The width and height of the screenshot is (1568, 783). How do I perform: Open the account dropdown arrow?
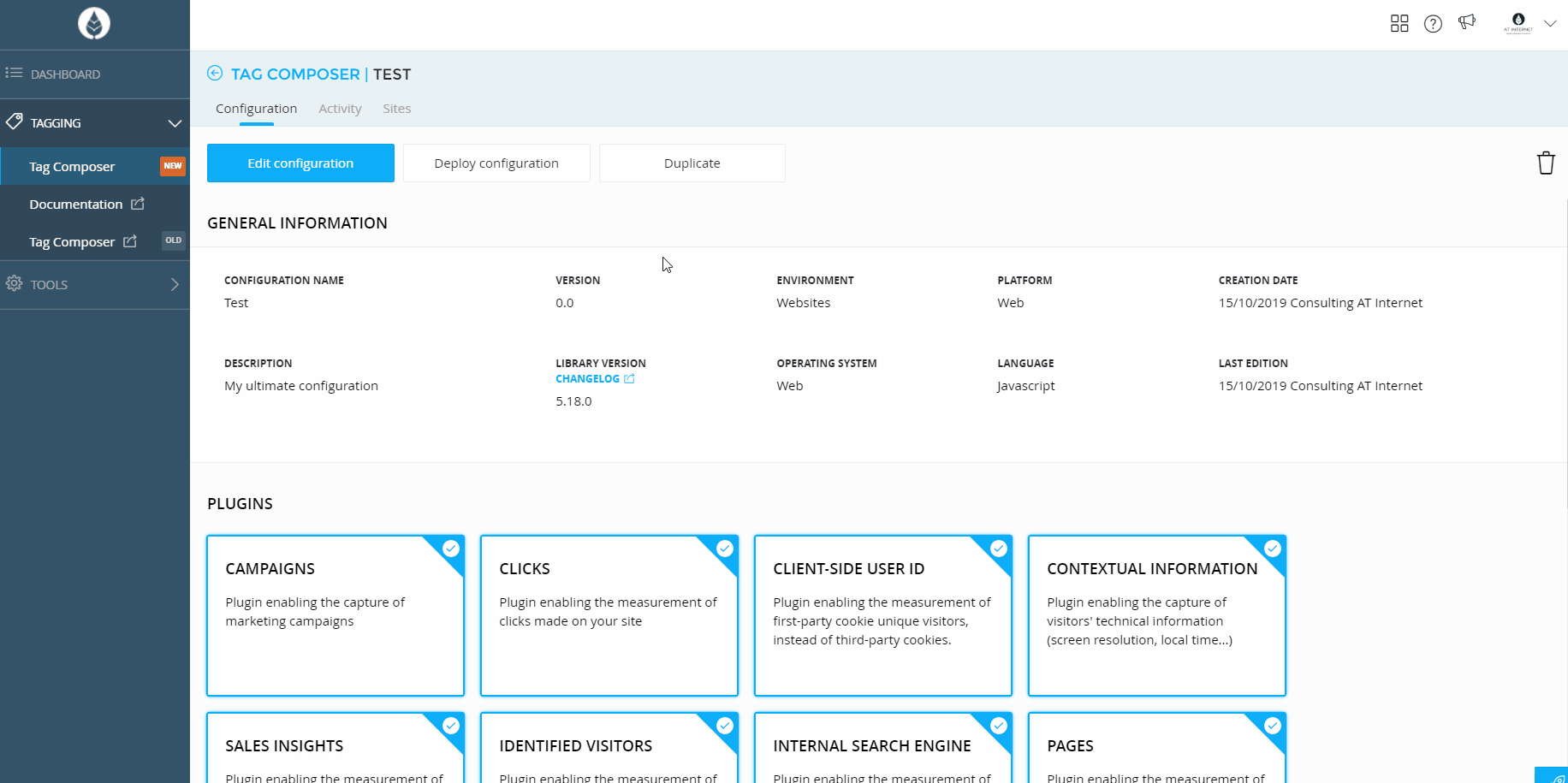(x=1550, y=24)
